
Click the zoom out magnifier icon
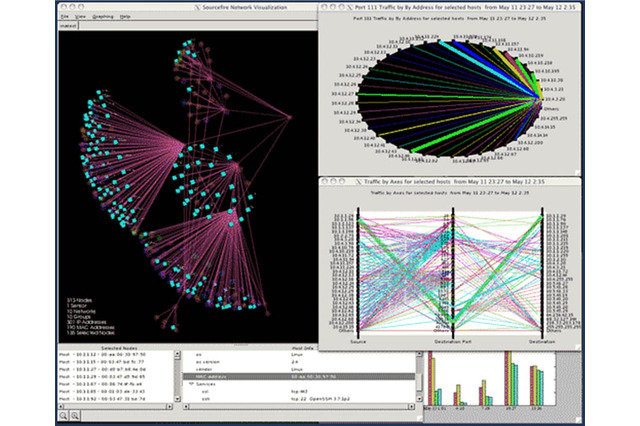click(x=74, y=415)
